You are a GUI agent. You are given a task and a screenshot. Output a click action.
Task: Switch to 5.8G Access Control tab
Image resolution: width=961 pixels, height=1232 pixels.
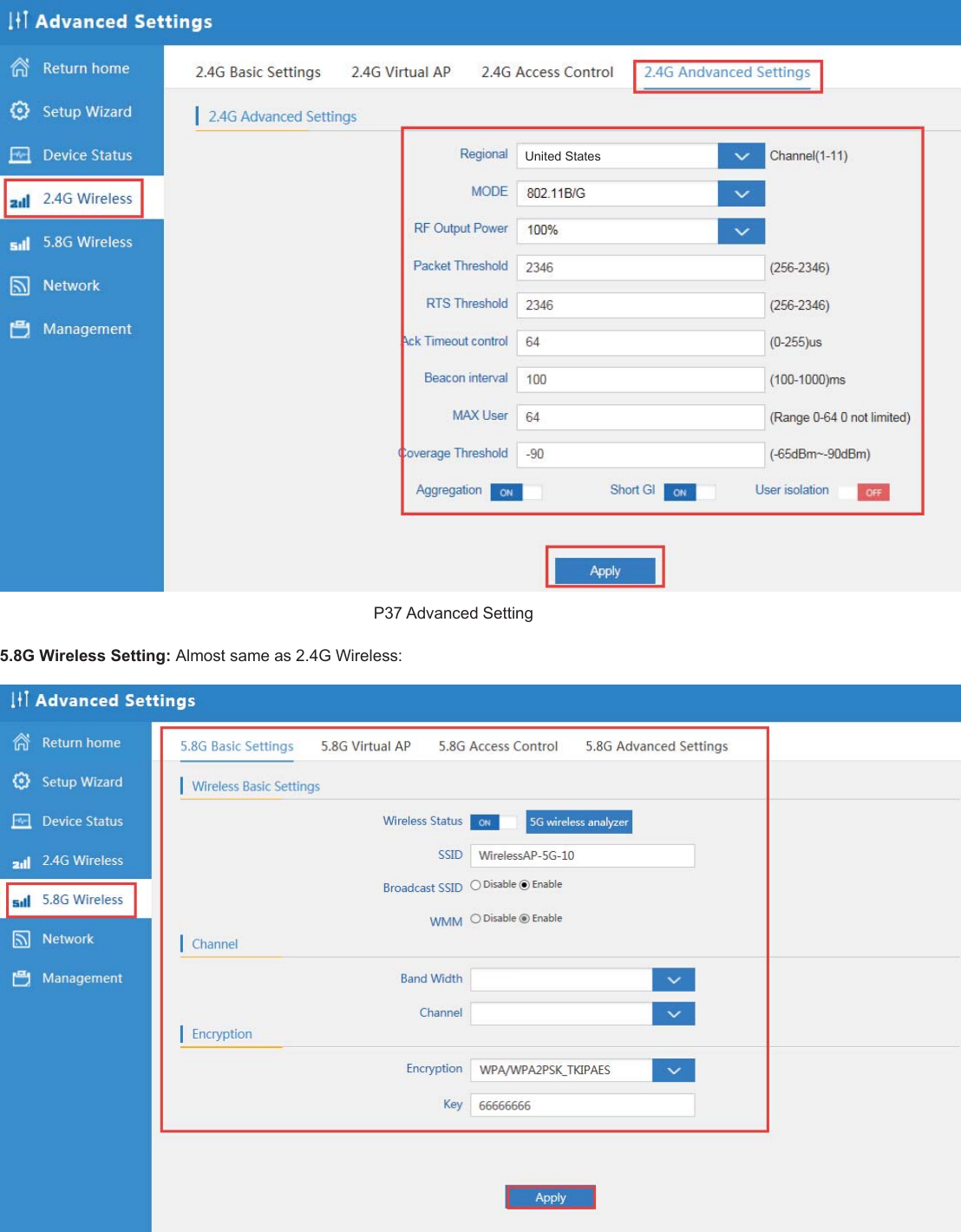coord(498,746)
